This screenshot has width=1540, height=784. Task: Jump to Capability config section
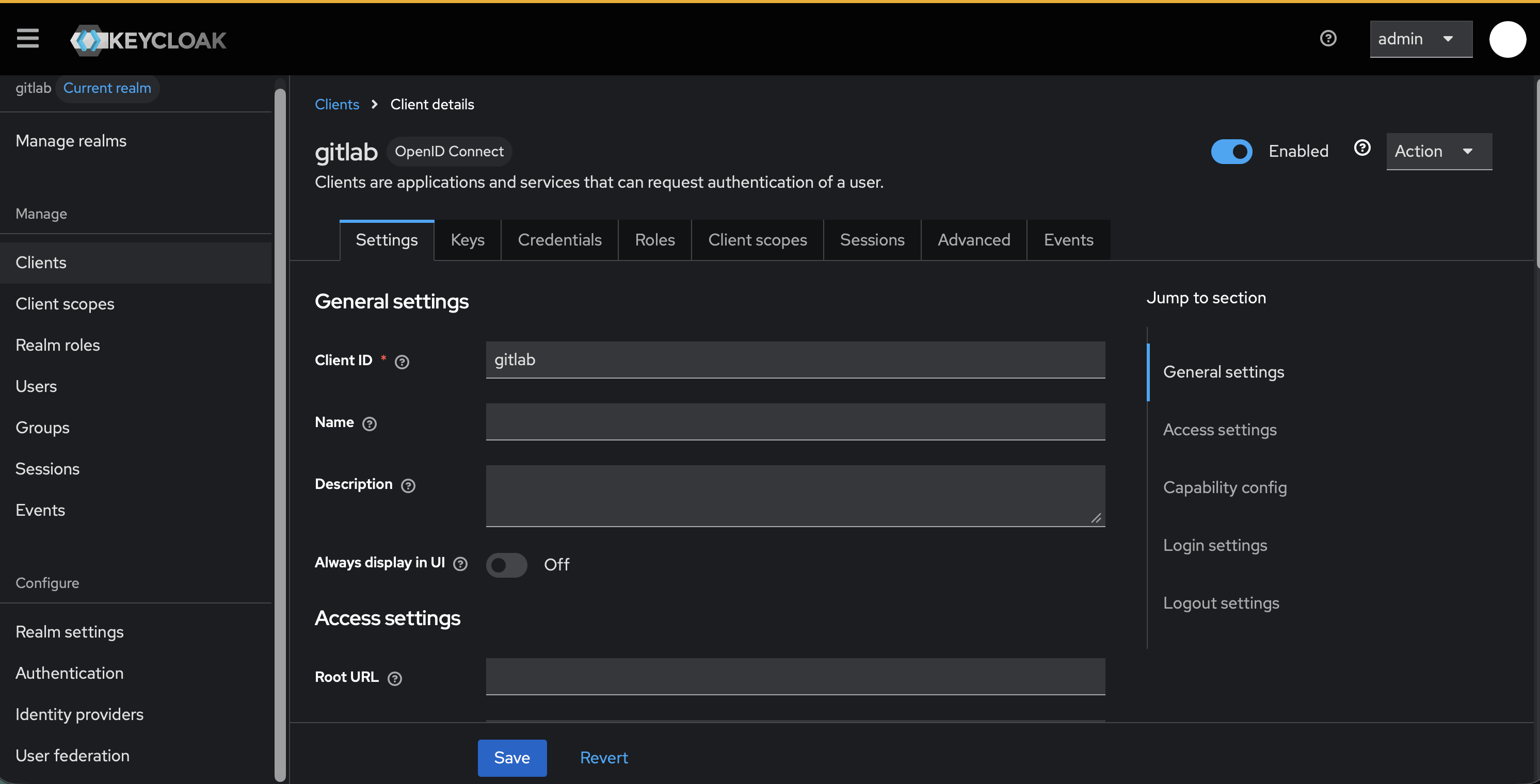tap(1225, 488)
